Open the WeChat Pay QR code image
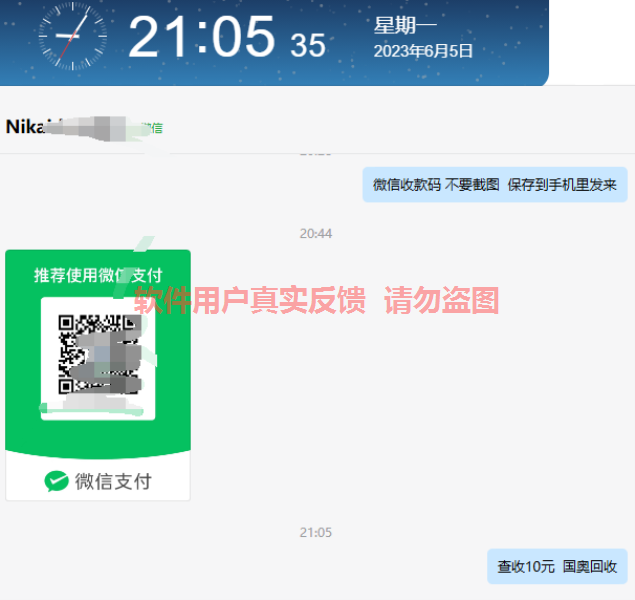 98,375
